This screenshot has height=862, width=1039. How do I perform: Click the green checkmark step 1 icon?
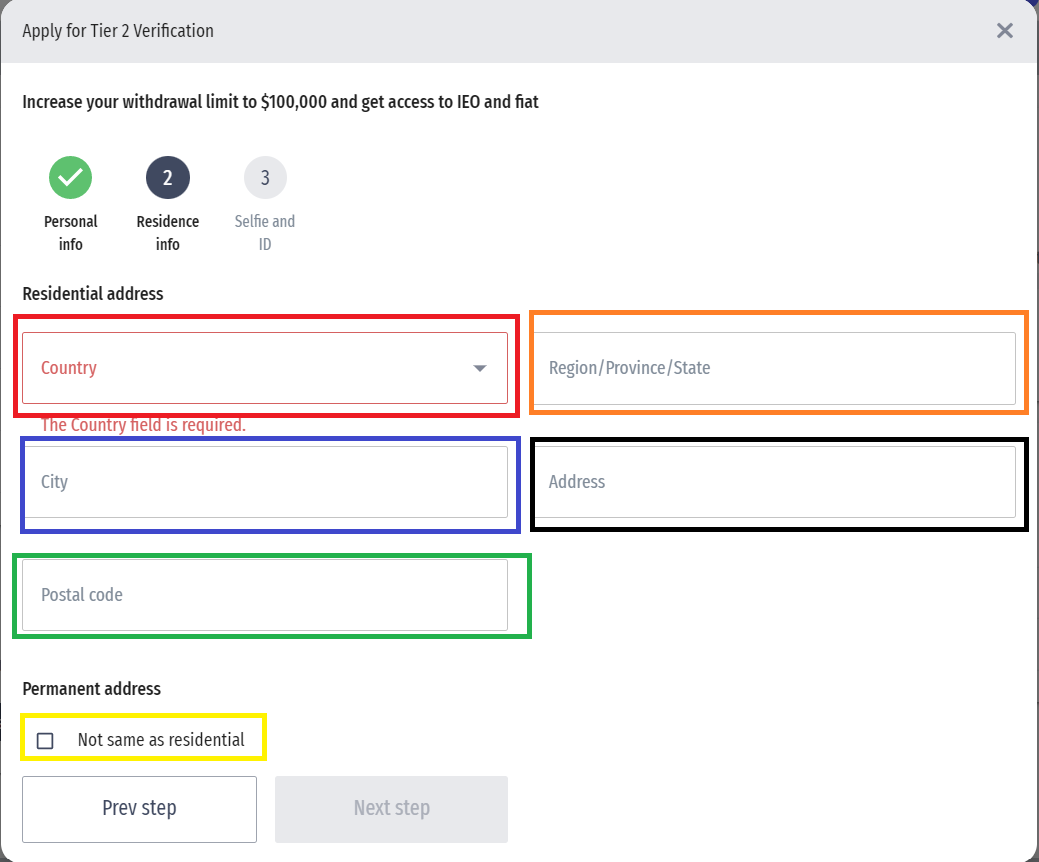[70, 178]
